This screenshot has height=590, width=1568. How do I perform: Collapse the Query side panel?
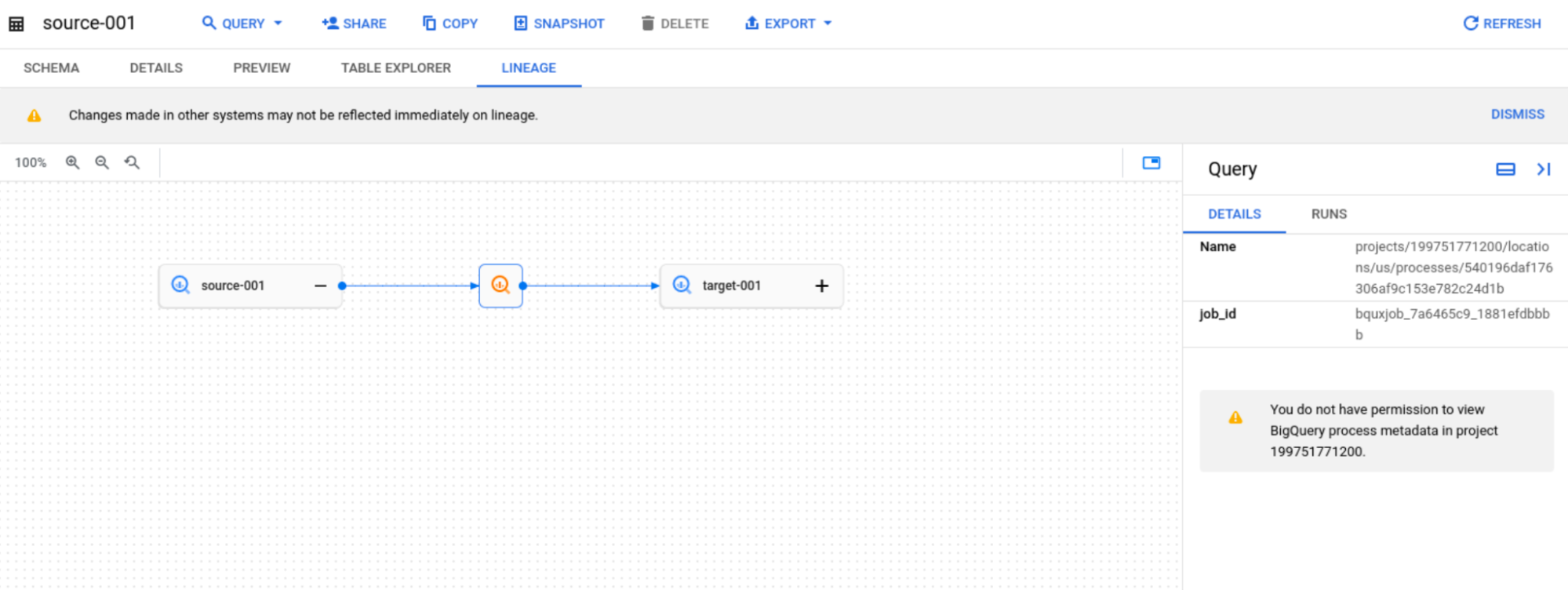click(1544, 169)
